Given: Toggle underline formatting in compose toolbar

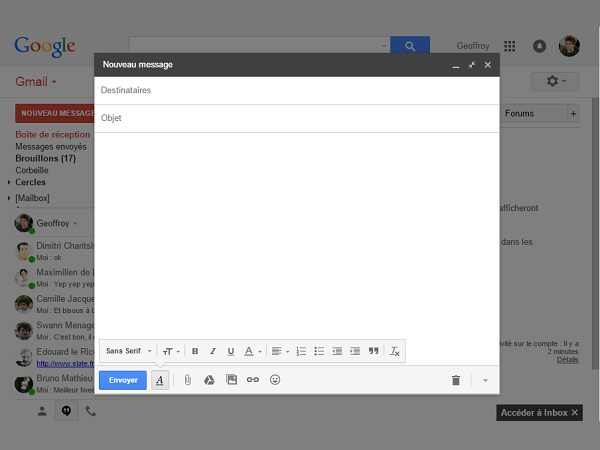Looking at the screenshot, I should [231, 351].
